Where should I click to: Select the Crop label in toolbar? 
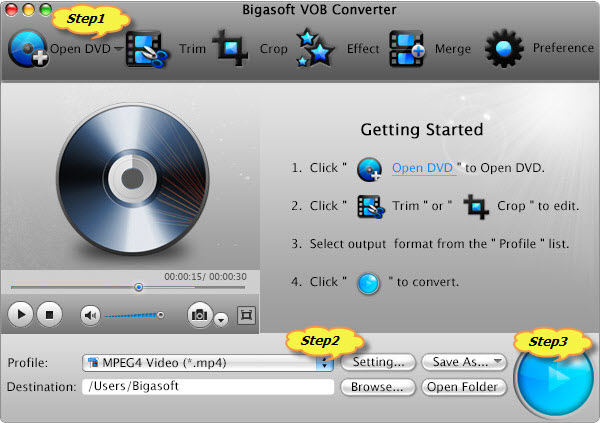click(273, 49)
